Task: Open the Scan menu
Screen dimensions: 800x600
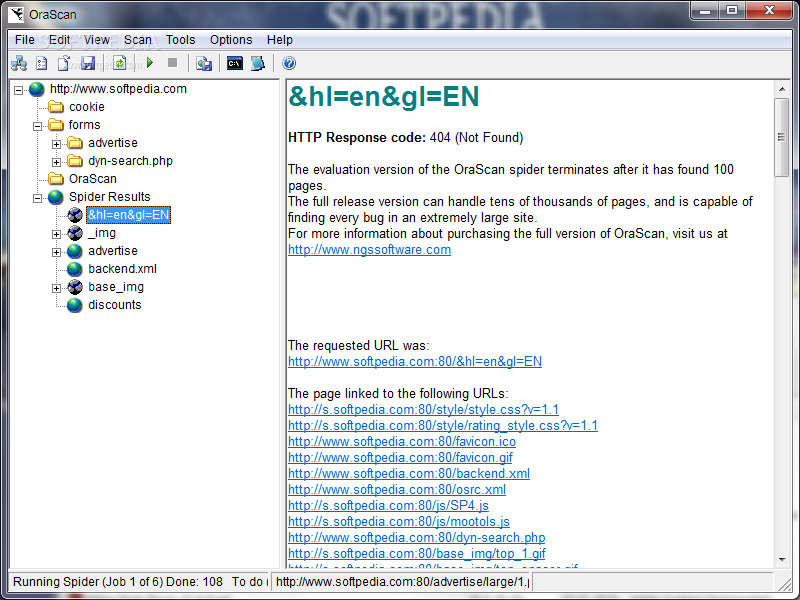Action: coord(138,40)
